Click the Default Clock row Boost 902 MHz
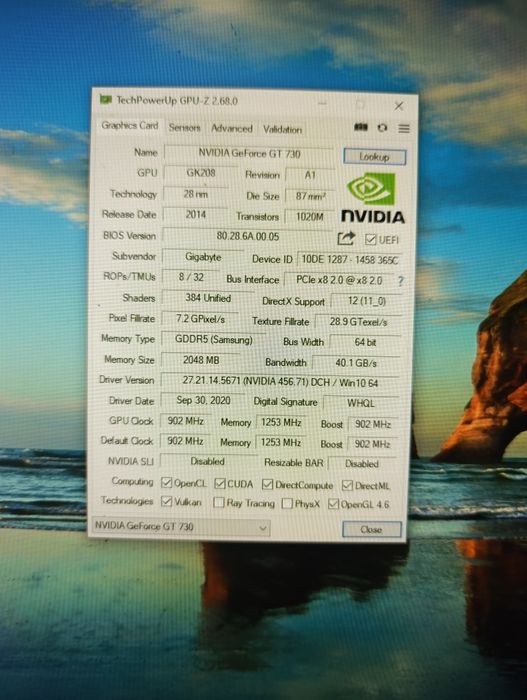 pyautogui.click(x=372, y=444)
